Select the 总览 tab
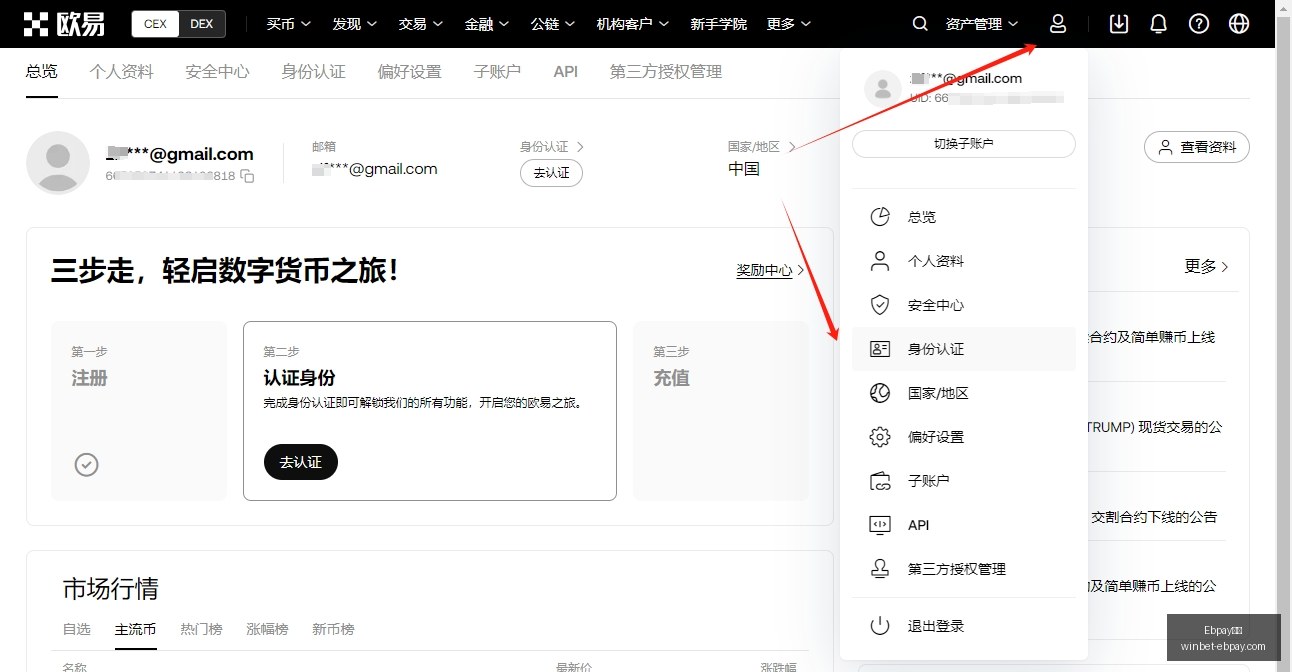This screenshot has width=1292, height=672. 42,72
